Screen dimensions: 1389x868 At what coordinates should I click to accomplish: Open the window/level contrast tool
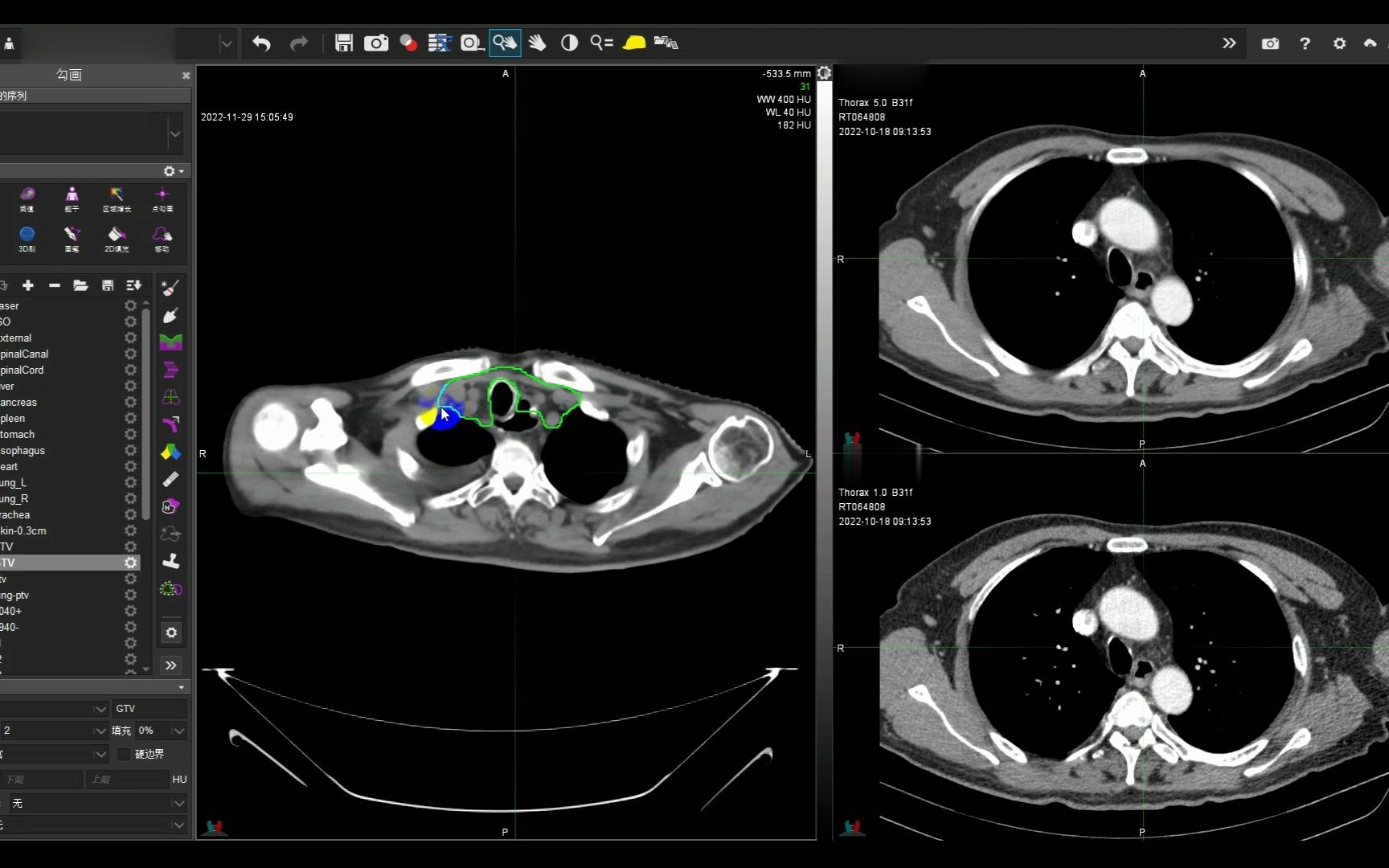pyautogui.click(x=569, y=43)
